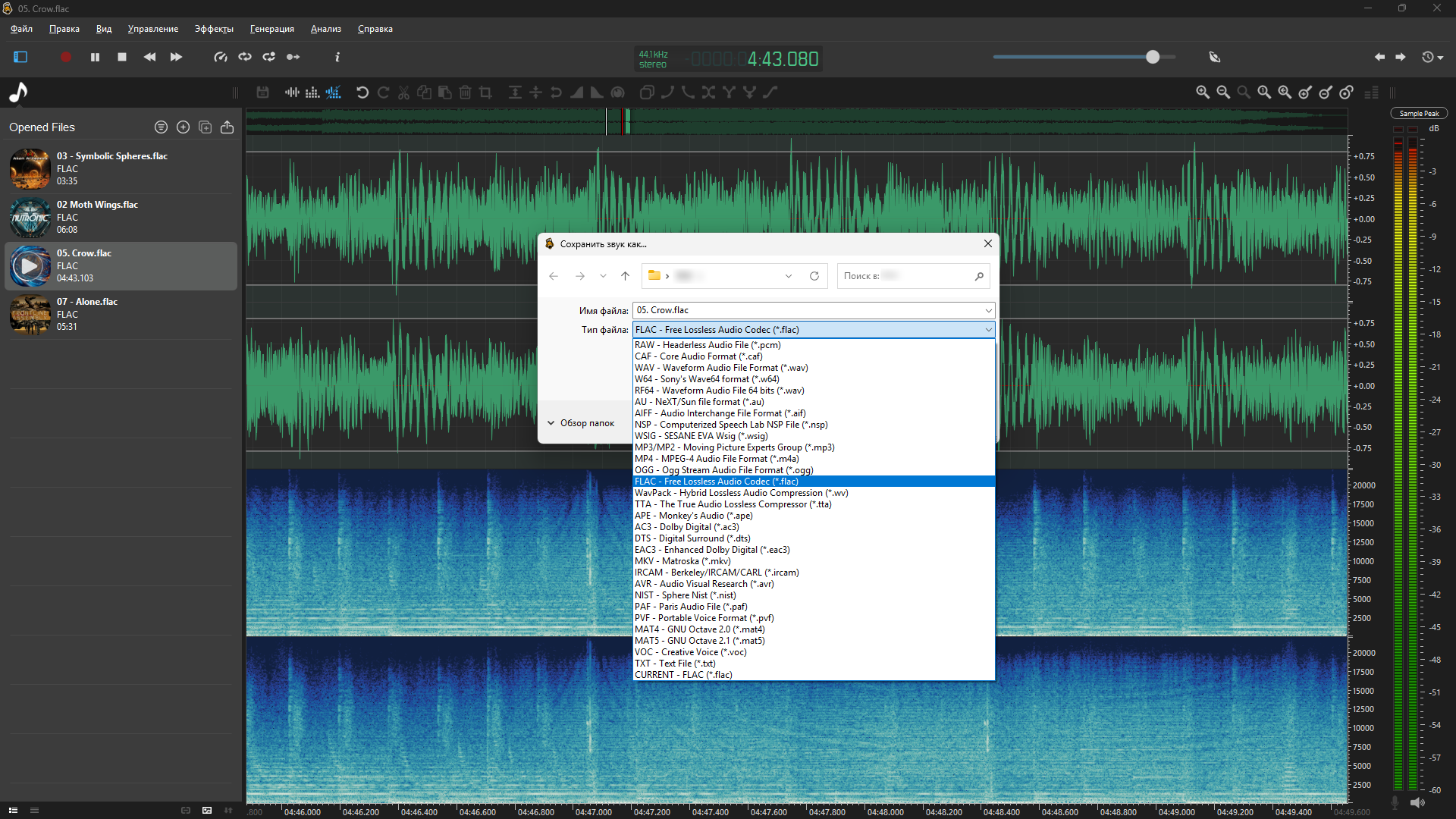Click the export icon in the Opened Files header
This screenshot has height=819, width=1456.
click(227, 127)
